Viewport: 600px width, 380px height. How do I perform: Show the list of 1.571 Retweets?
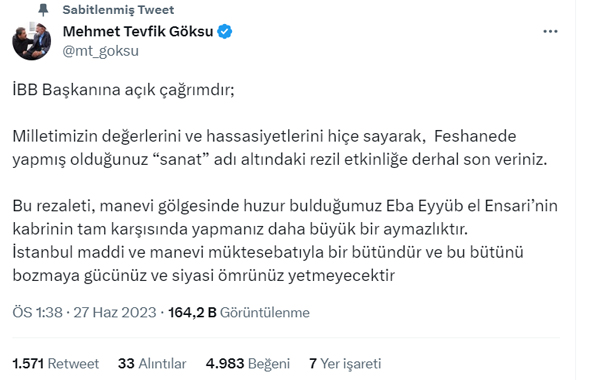tap(55, 364)
